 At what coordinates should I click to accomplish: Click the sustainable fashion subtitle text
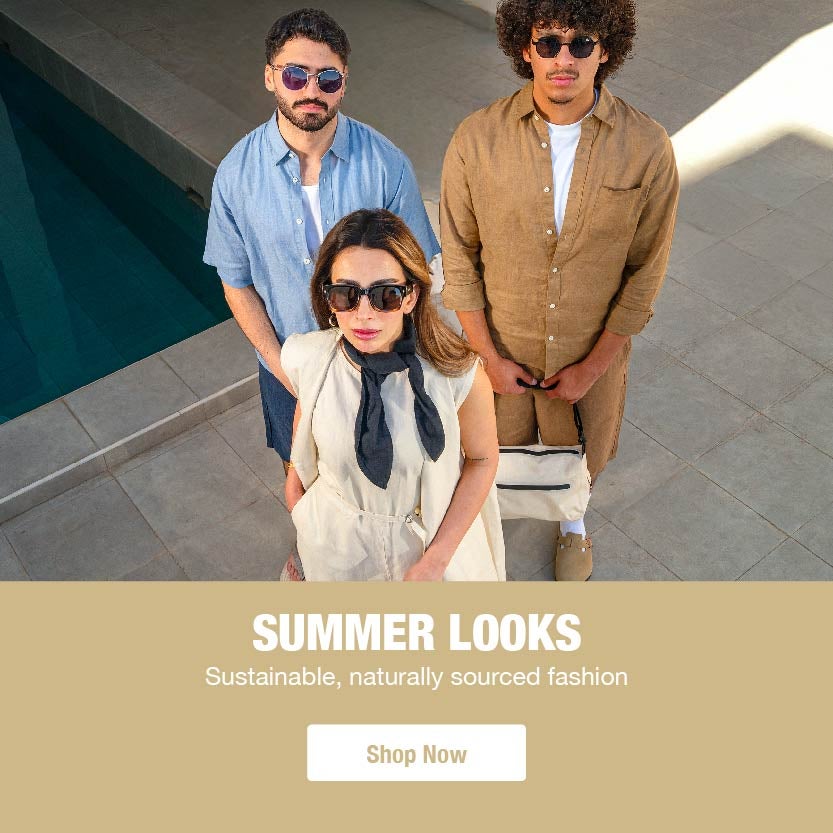416,677
